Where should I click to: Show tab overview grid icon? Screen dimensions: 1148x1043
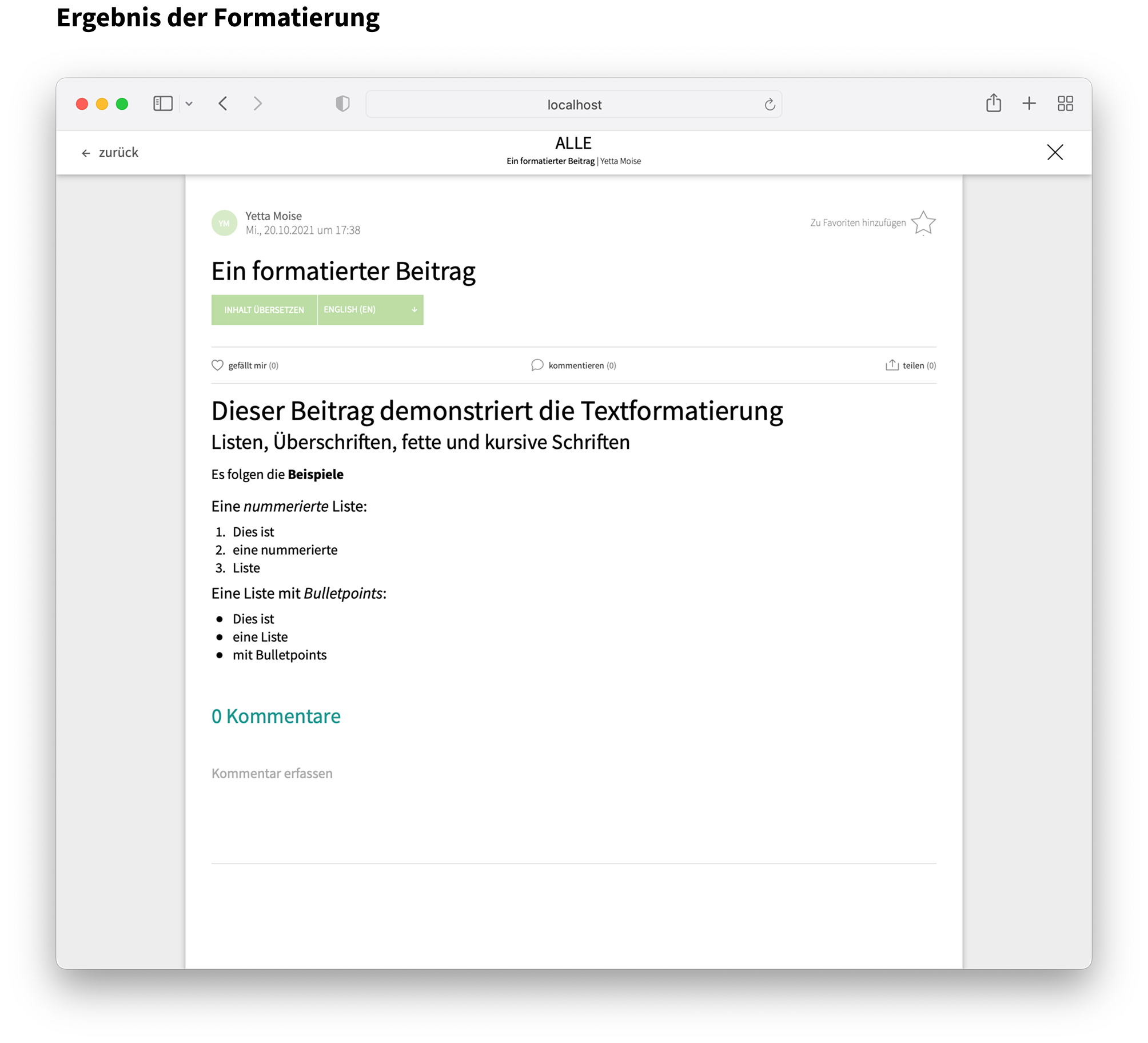tap(1065, 103)
